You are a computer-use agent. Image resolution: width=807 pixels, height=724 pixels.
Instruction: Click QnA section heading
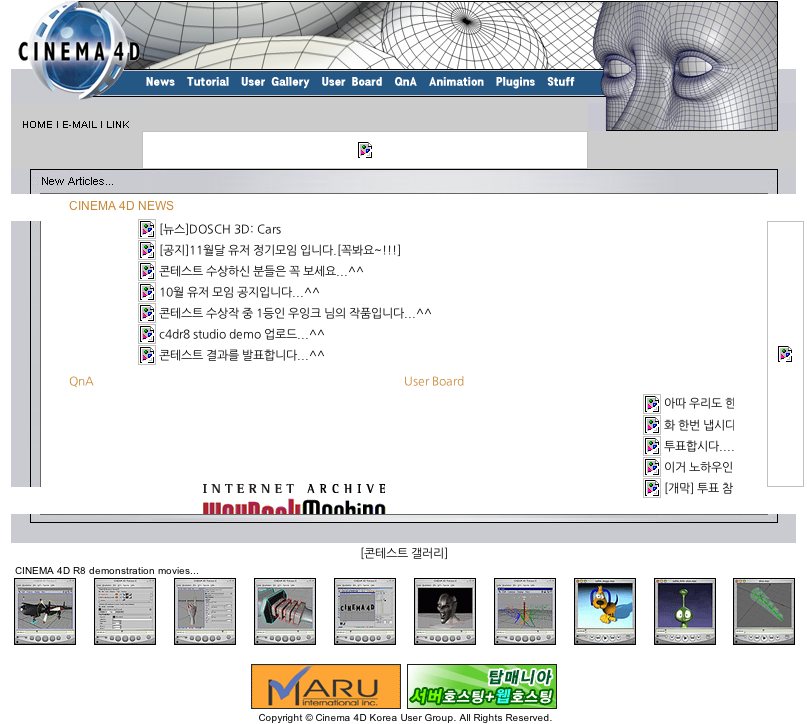pos(81,381)
